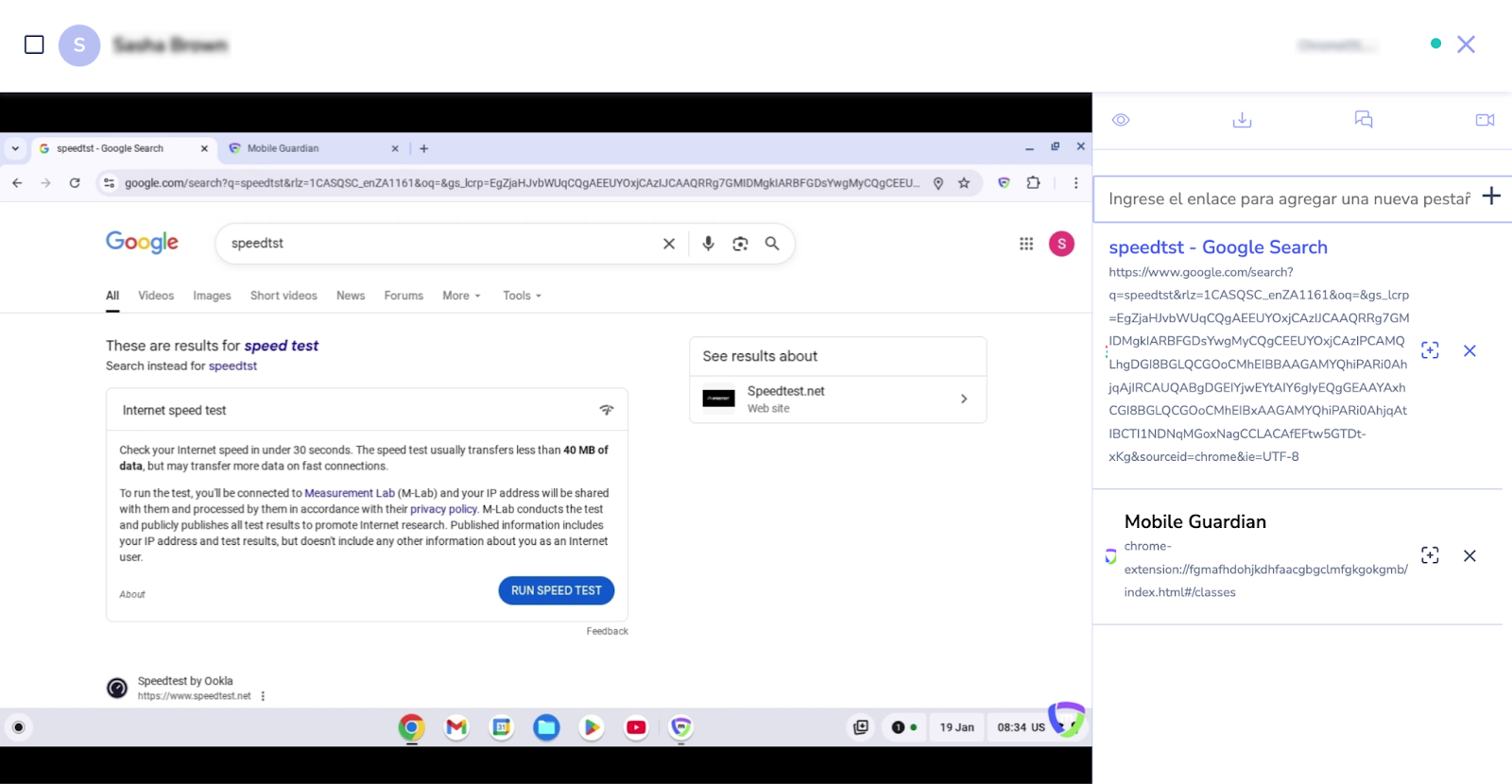The image size is (1512, 784).
Task: Select the News search tab
Action: coord(351,296)
